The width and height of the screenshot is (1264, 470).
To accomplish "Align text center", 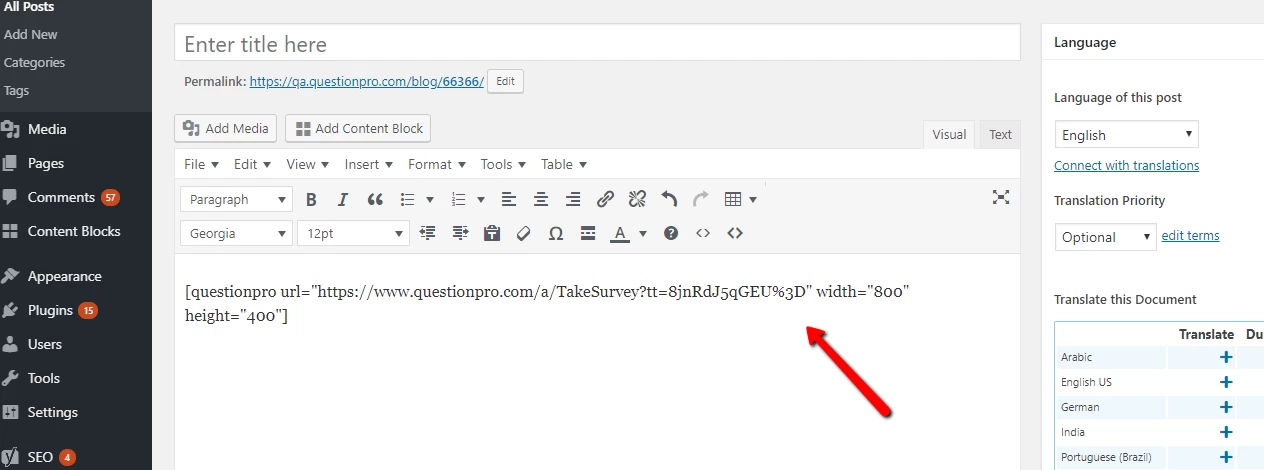I will point(541,199).
